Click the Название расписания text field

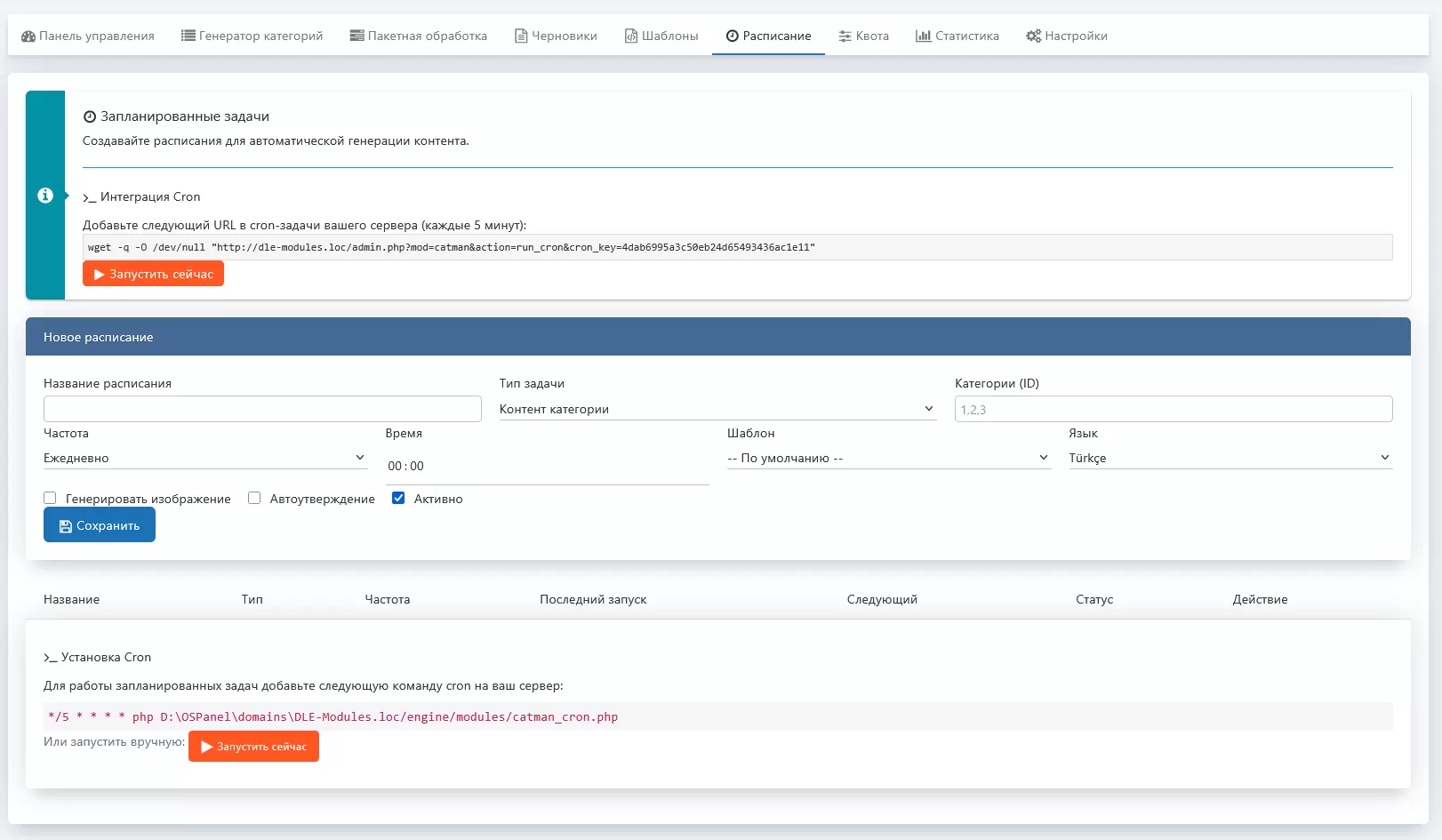pyautogui.click(x=262, y=409)
